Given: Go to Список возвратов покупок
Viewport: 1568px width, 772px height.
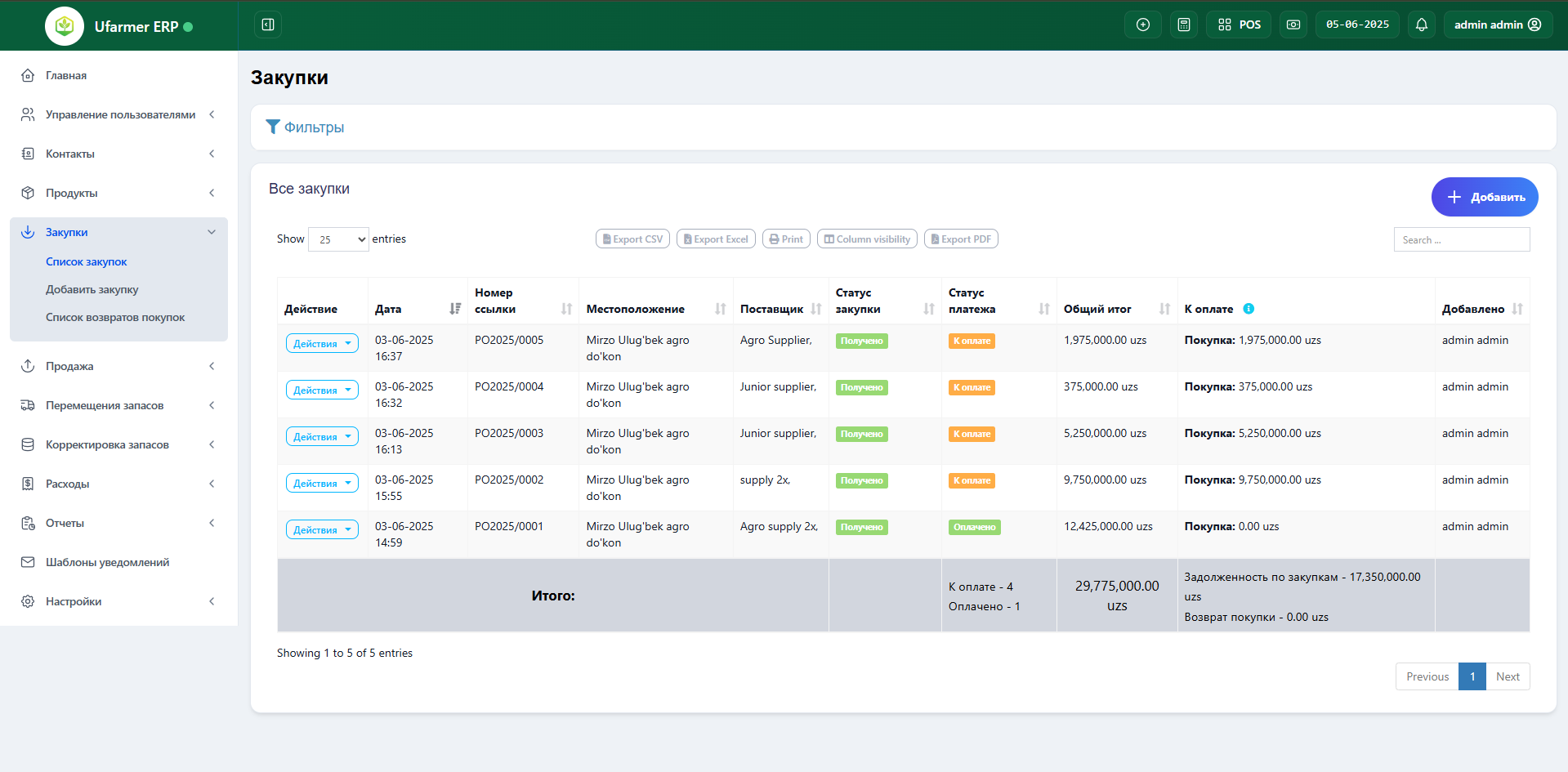Looking at the screenshot, I should pos(115,317).
